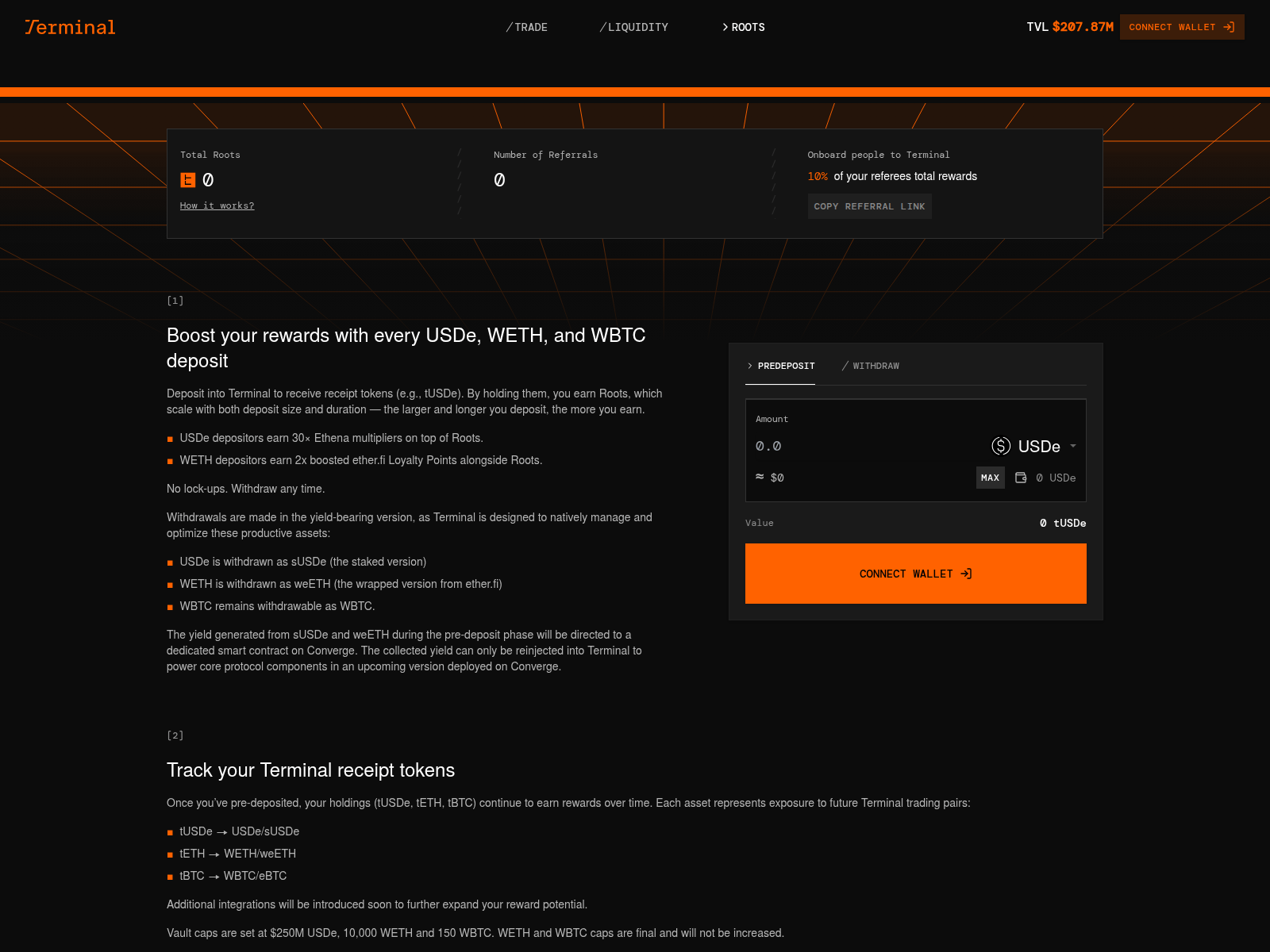Image resolution: width=1270 pixels, height=952 pixels.
Task: Open the Liquidity menu item
Action: [633, 27]
